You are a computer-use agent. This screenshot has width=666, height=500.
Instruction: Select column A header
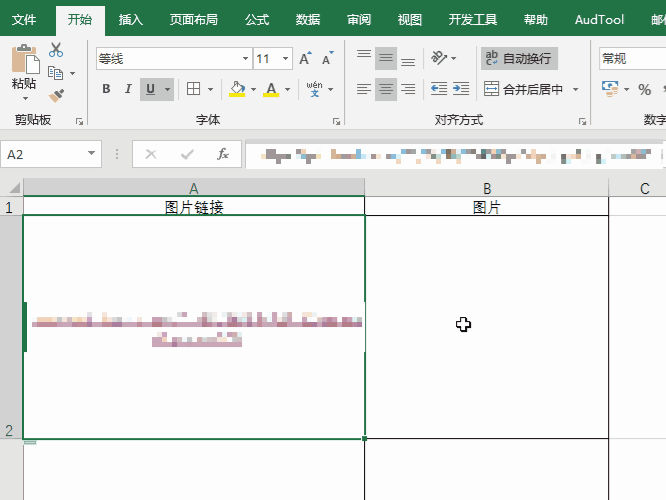click(194, 188)
